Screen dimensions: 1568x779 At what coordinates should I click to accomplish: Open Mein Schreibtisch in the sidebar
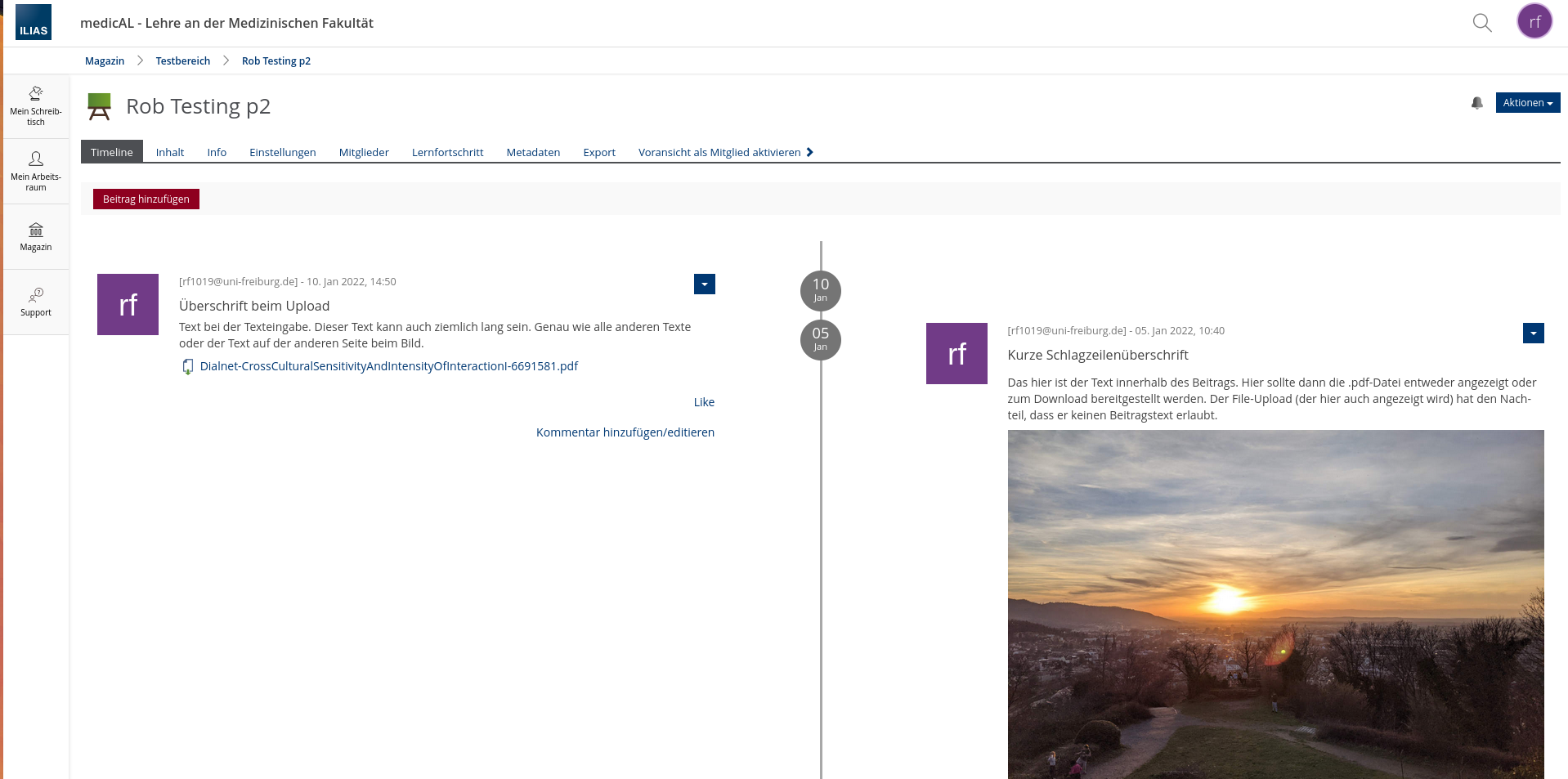point(36,106)
